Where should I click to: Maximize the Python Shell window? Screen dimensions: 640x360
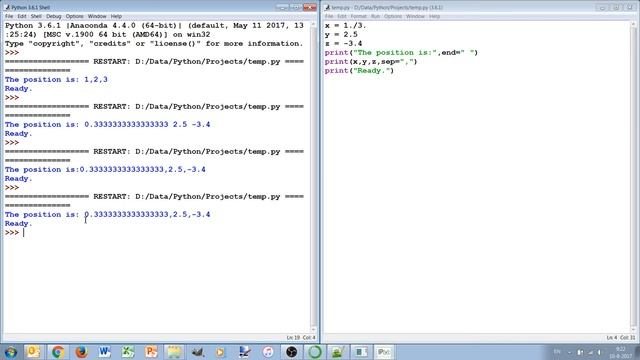pyautogui.click(x=296, y=7)
